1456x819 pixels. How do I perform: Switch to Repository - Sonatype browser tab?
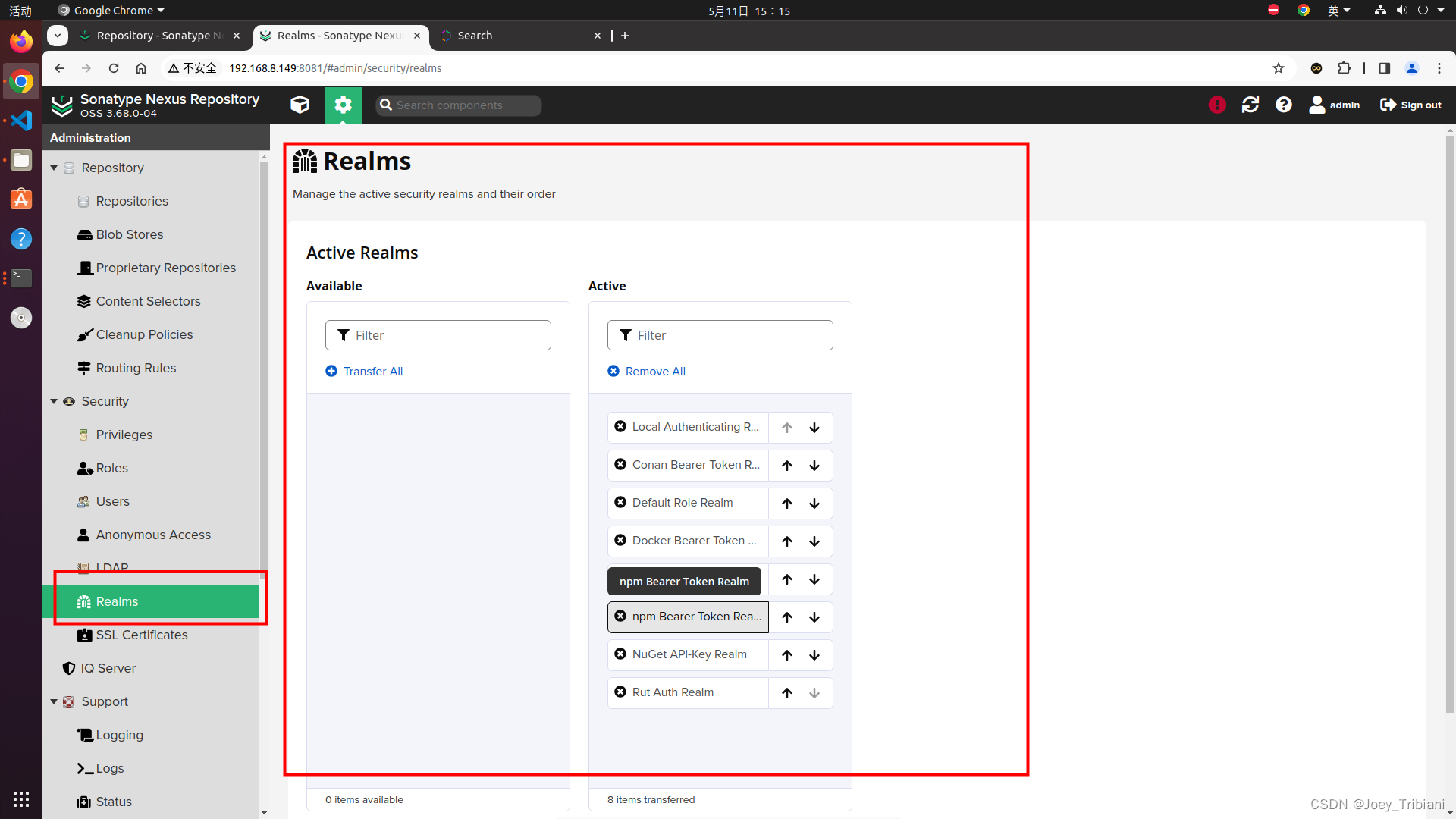tap(159, 36)
